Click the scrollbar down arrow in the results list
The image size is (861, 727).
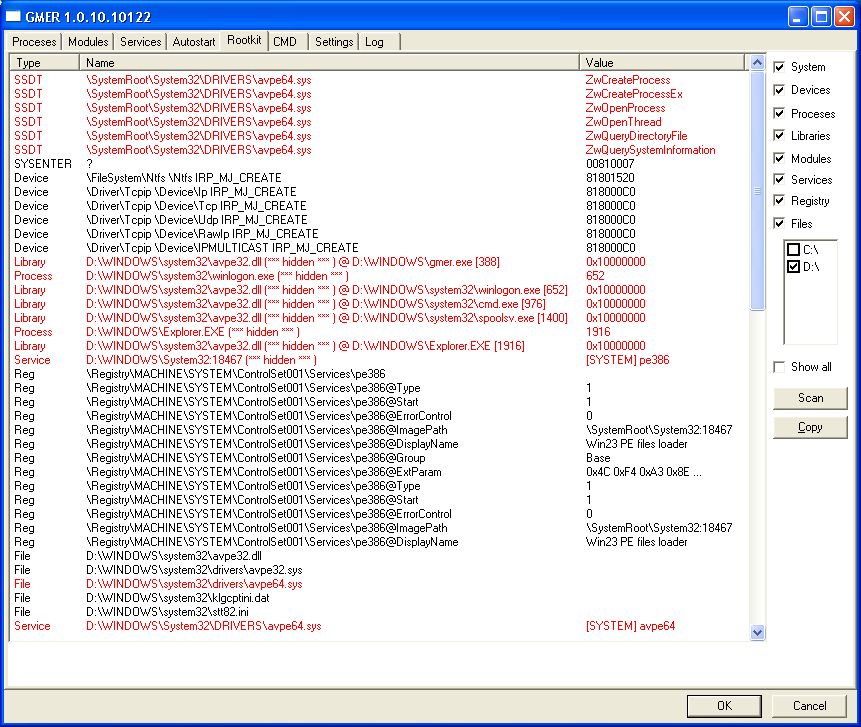[757, 632]
